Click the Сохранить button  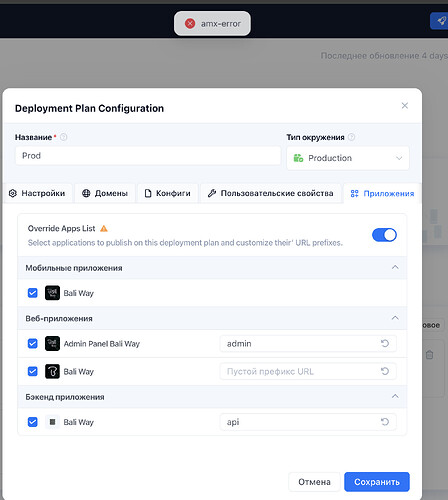[x=377, y=482]
